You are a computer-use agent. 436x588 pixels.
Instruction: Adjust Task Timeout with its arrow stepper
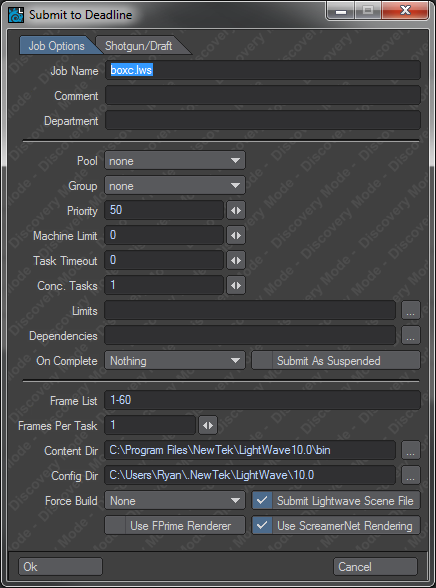pyautogui.click(x=236, y=260)
